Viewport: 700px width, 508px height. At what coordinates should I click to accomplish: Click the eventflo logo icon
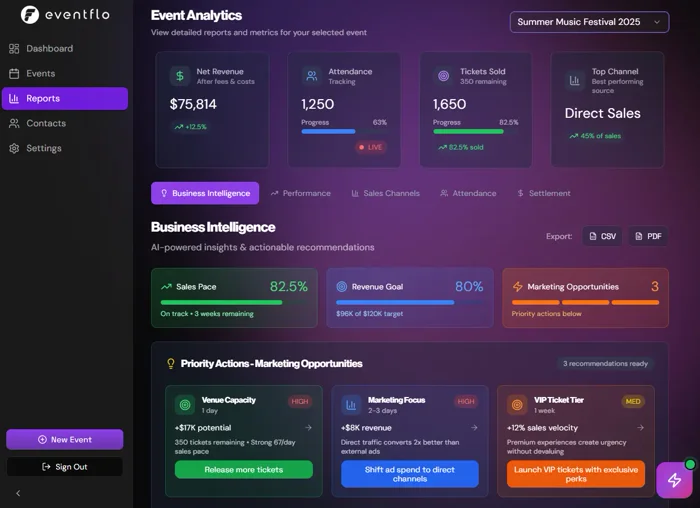coord(30,15)
